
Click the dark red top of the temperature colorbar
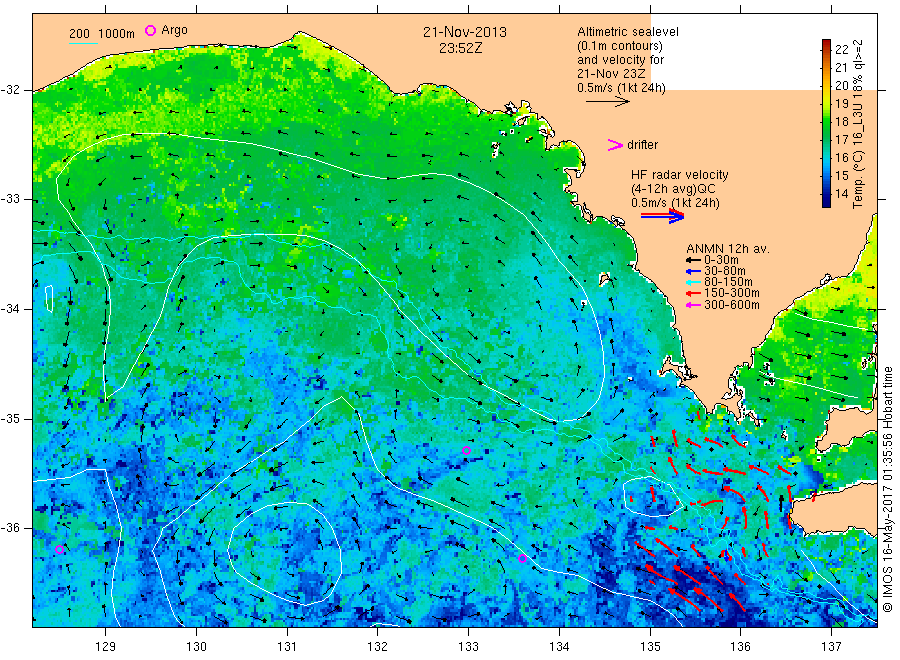pyautogui.click(x=827, y=44)
